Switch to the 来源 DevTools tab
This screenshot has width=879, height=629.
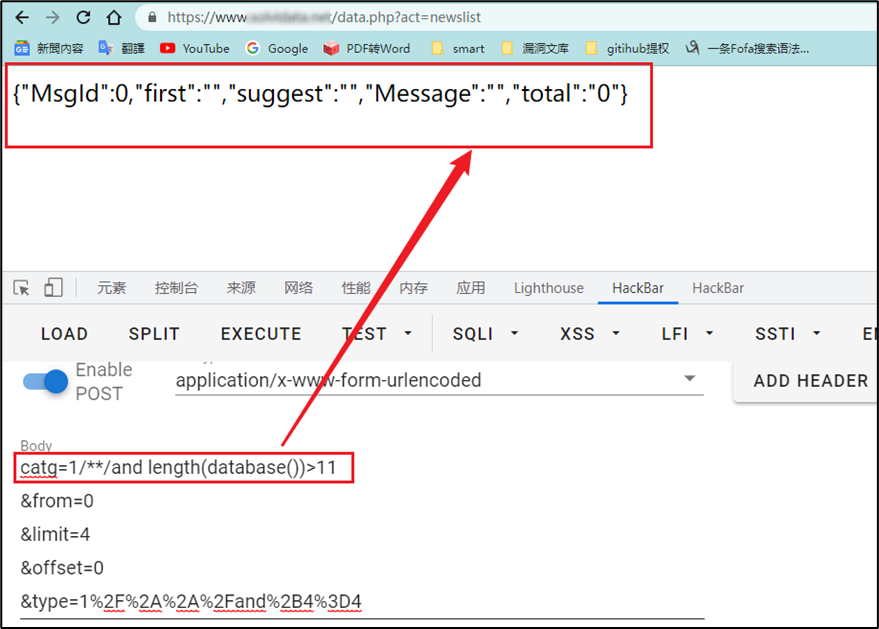point(241,288)
